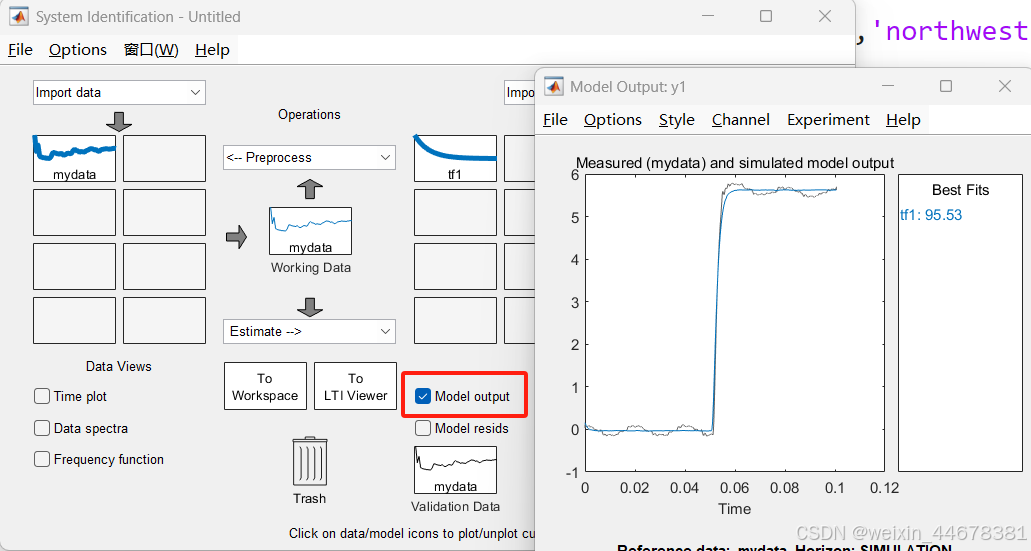This screenshot has width=1031, height=551.
Task: Open Help menu in System Identification window
Action: tap(212, 50)
